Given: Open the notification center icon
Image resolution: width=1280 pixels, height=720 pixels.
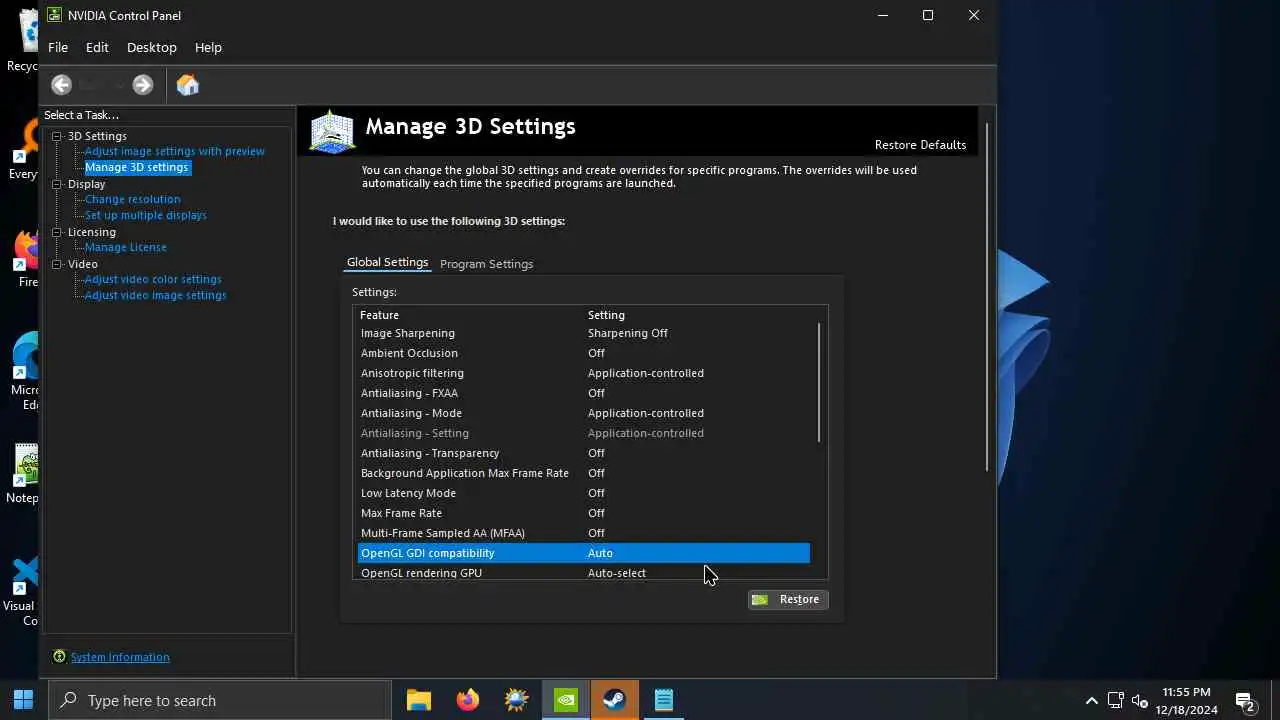Looking at the screenshot, I should (x=1245, y=700).
